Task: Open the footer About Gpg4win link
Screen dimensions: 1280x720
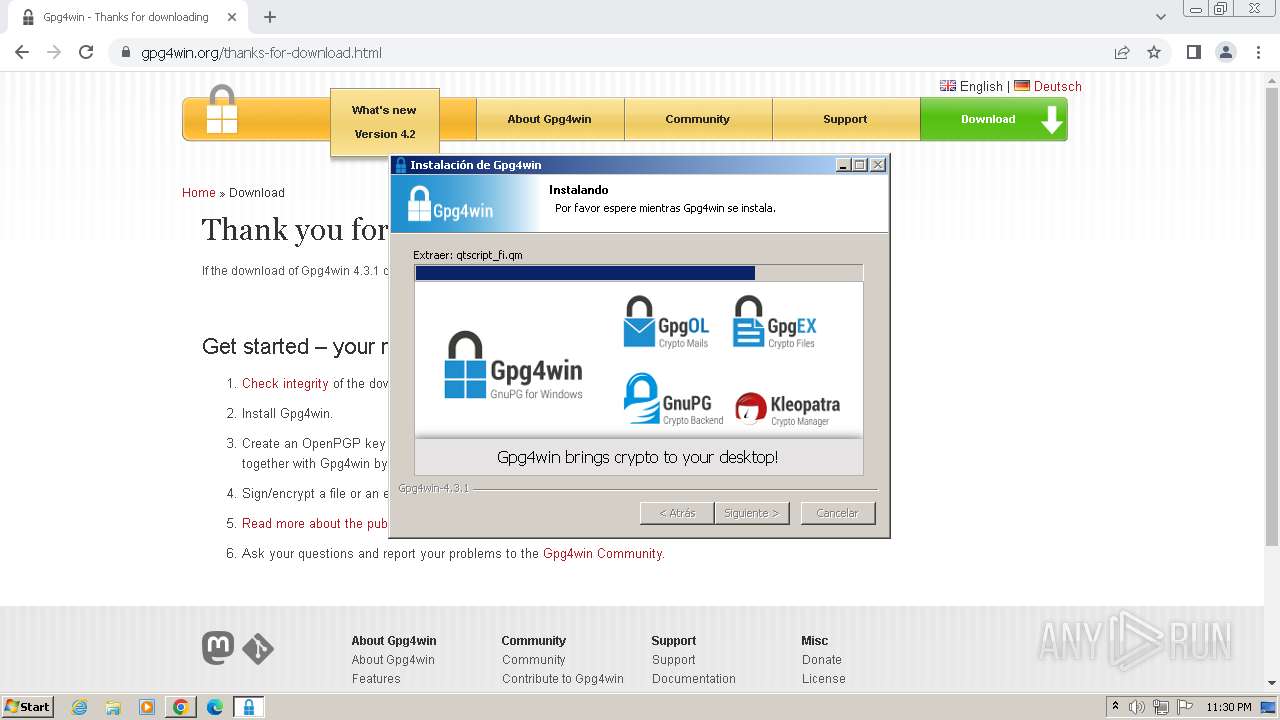Action: (393, 660)
